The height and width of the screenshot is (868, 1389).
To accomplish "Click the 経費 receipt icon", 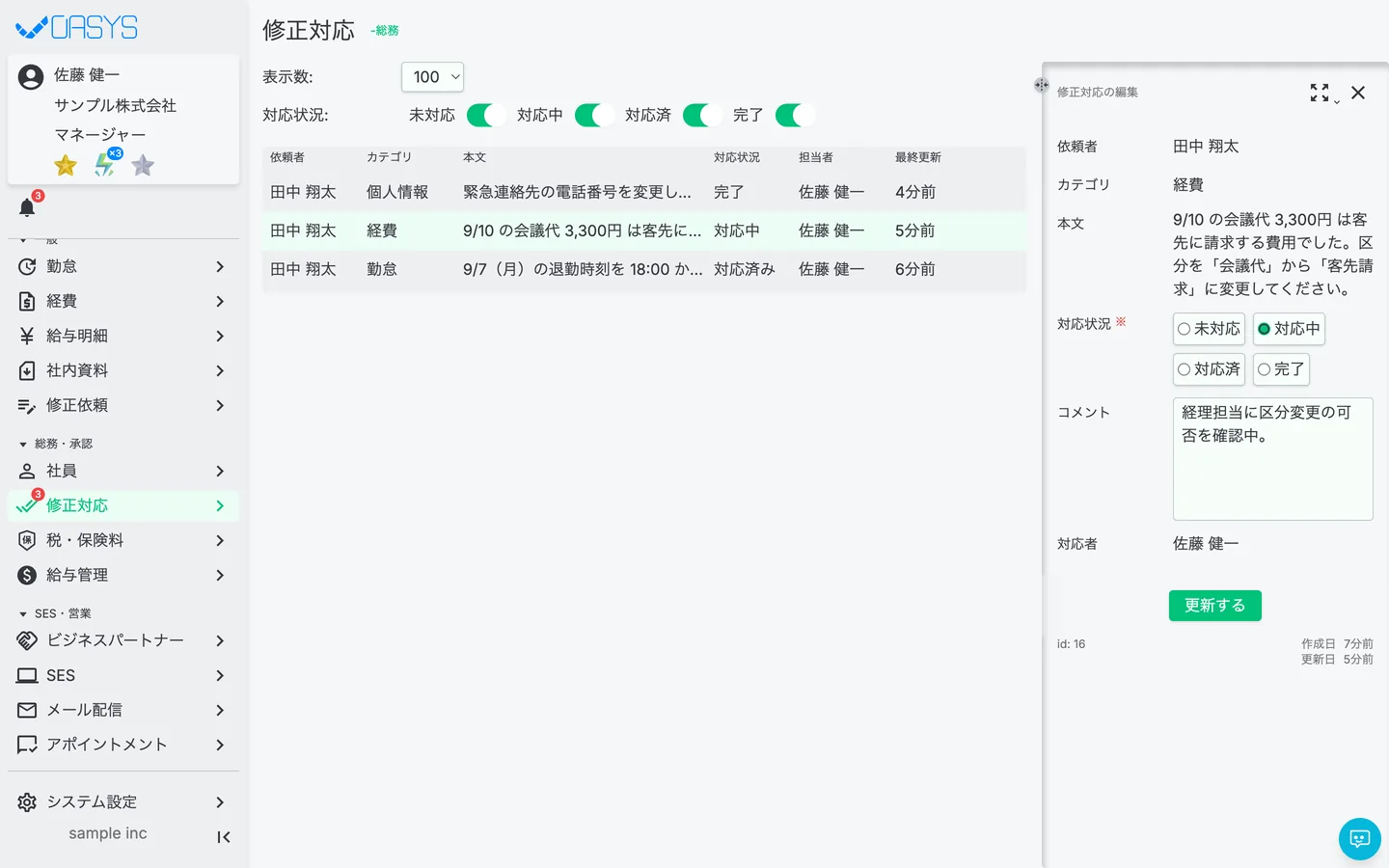I will point(27,301).
